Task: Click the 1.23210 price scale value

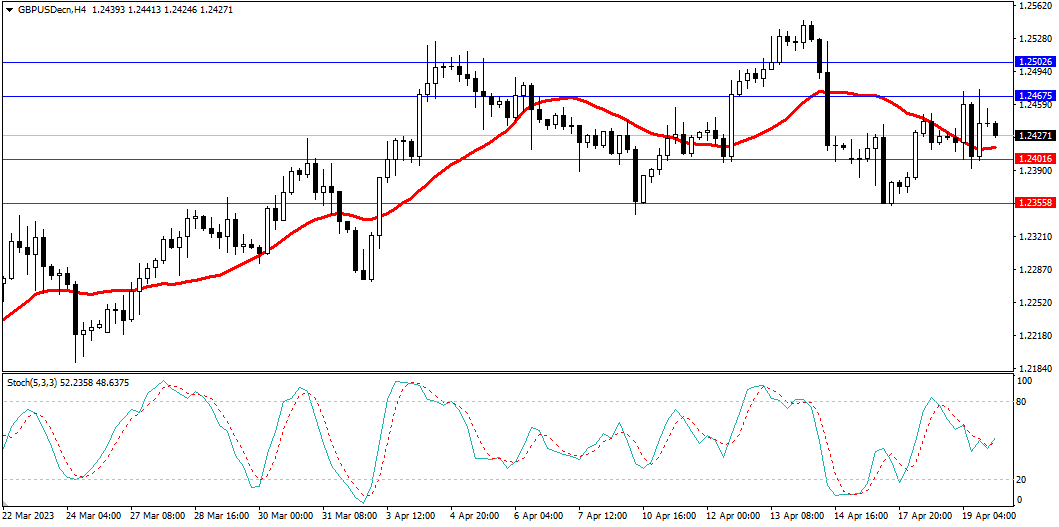Action: pos(1033,236)
